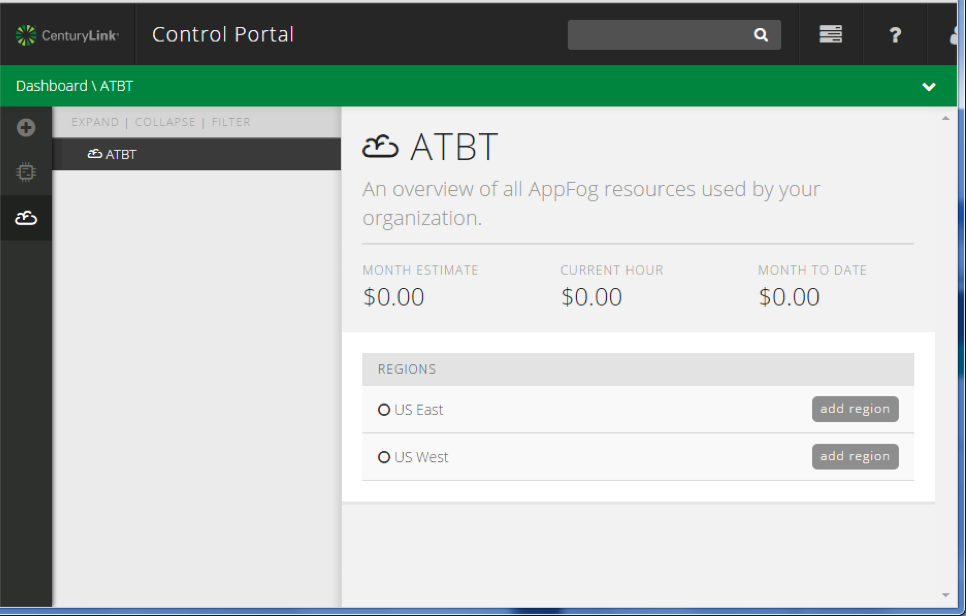Click the plus create icon in sidebar
Viewport: 966px width, 616px height.
[x=26, y=128]
